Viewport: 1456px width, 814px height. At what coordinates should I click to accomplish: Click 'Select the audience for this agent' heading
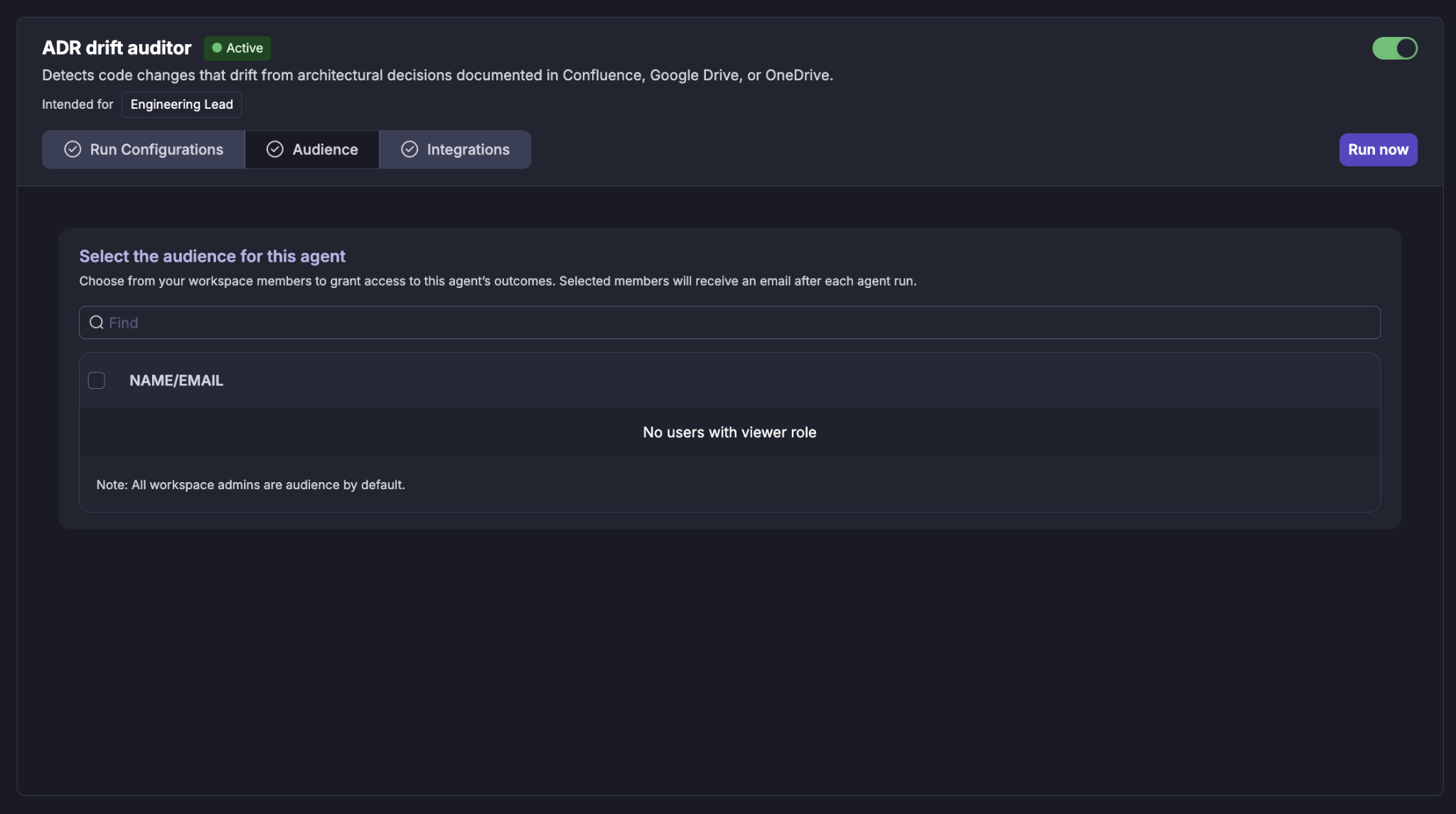(x=213, y=256)
